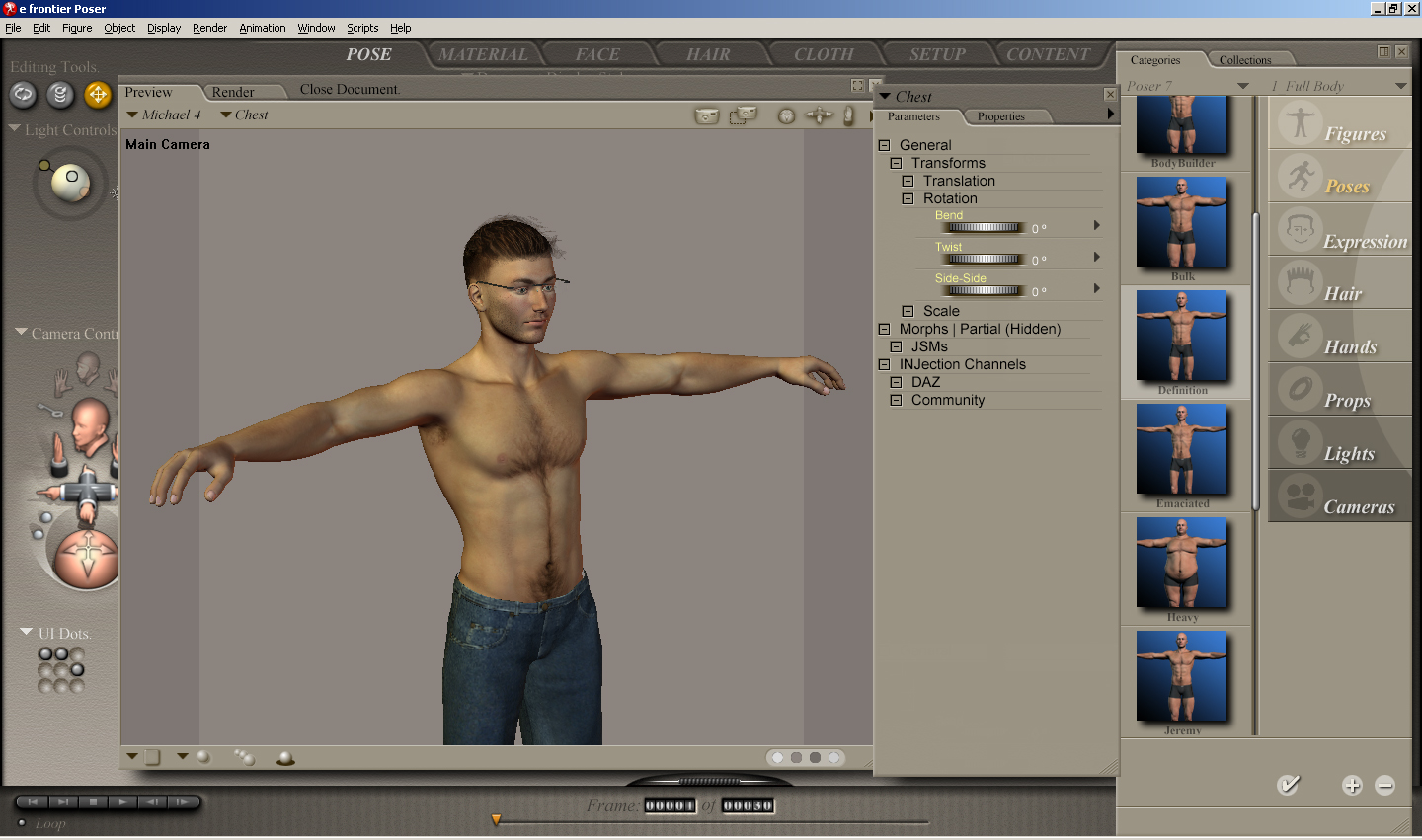1422x840 pixels.
Task: Click the Render camera icon in preview toolbar
Action: click(707, 116)
